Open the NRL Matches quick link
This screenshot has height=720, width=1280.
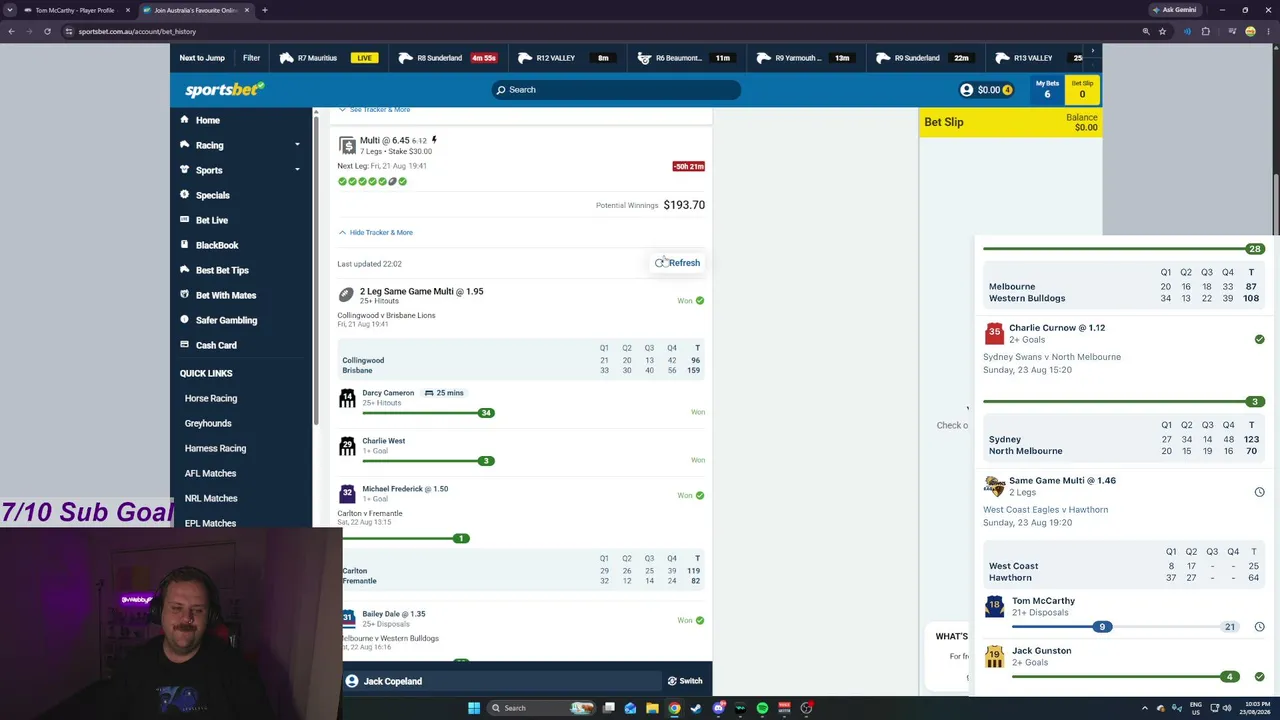[x=211, y=498]
